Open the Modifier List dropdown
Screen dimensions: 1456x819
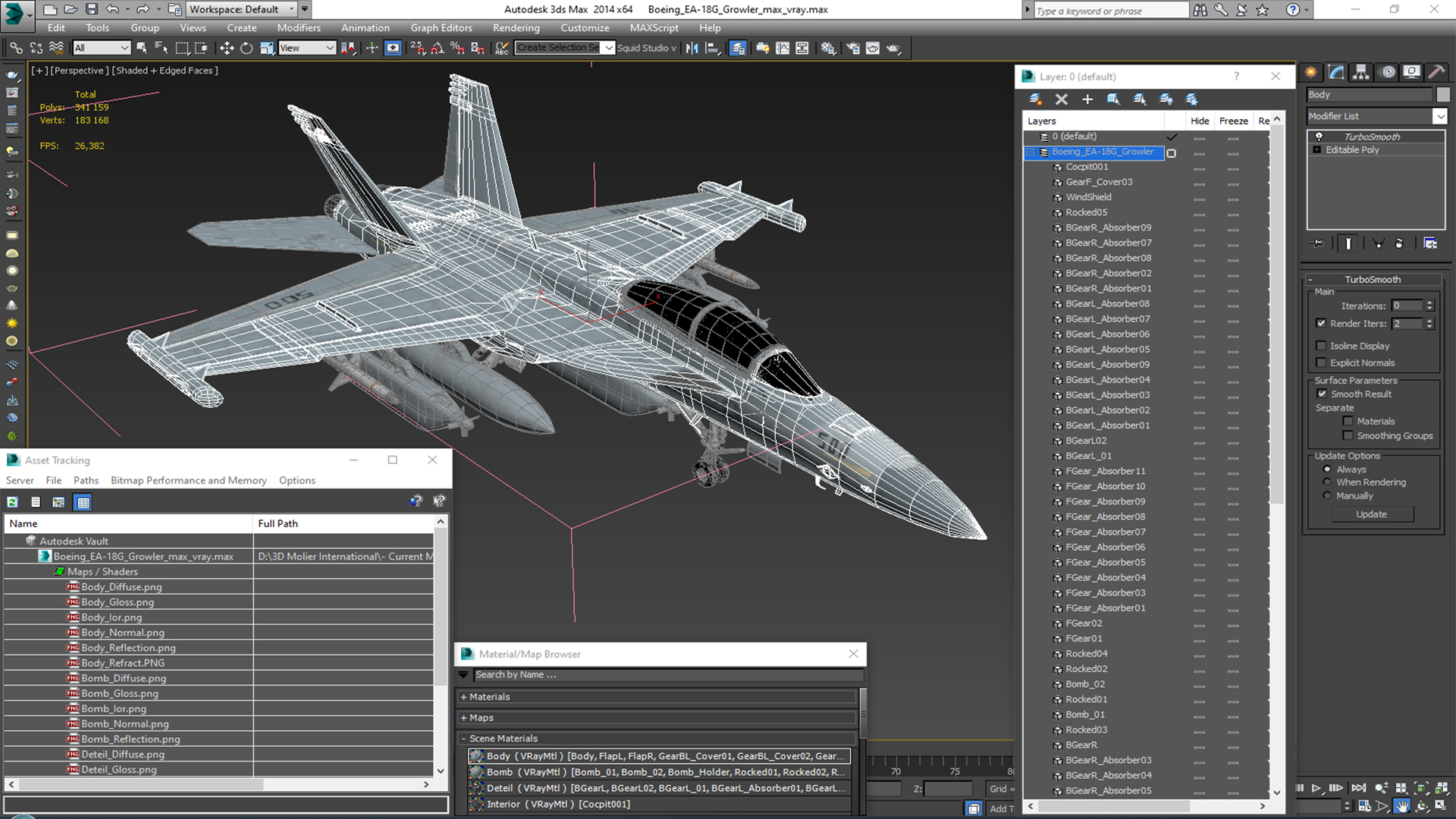click(1439, 116)
